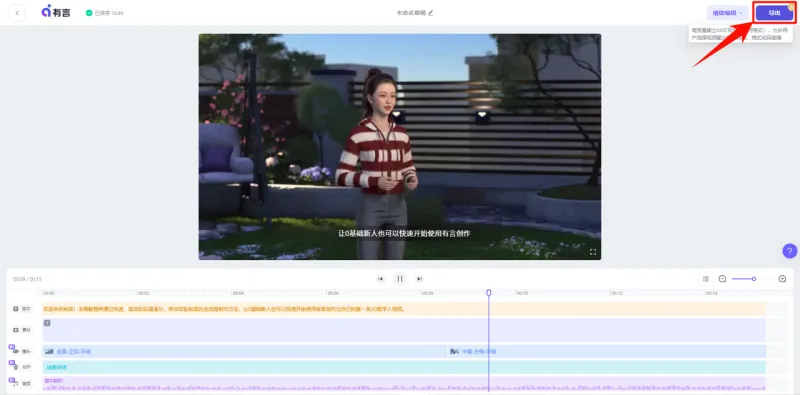The width and height of the screenshot is (800, 395).
Task: Select the 中景 camera shot clip
Action: [x=607, y=351]
